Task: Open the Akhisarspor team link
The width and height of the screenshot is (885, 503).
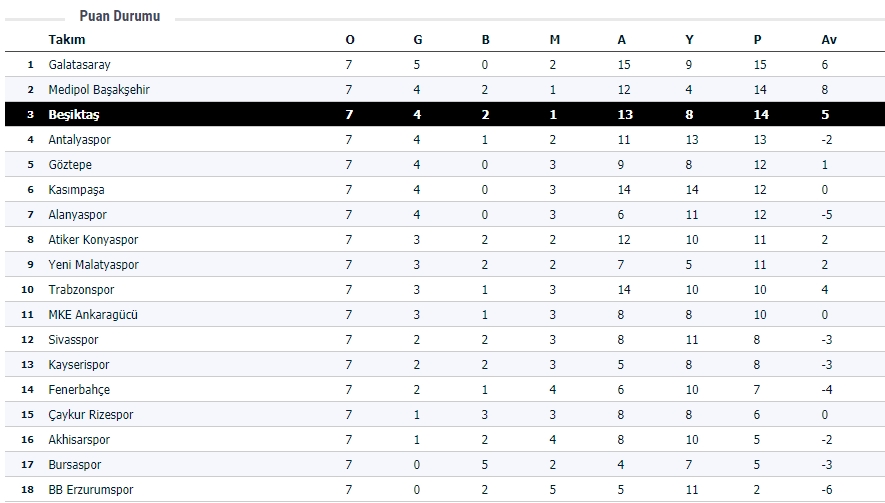Action: pos(79,440)
